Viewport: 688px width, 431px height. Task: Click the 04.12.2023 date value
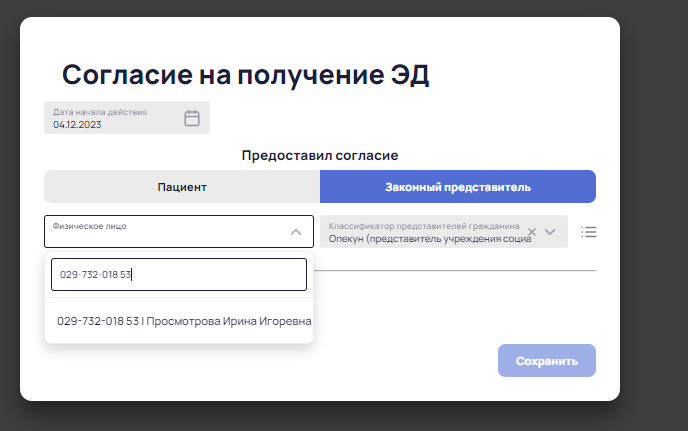[77, 125]
